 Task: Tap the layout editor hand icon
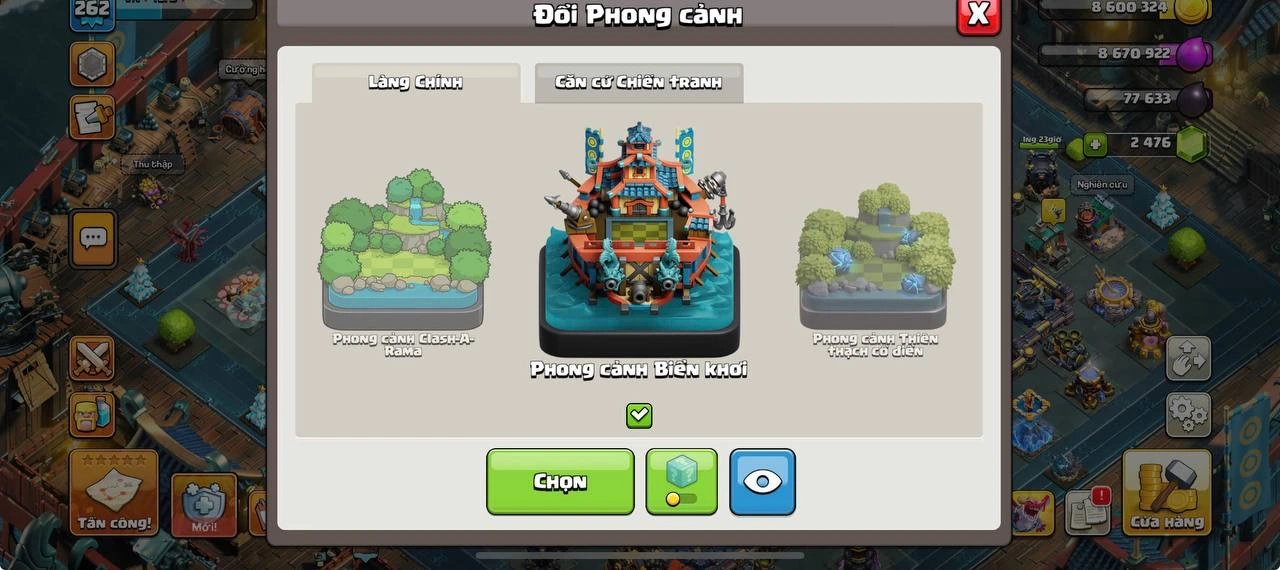(x=1188, y=358)
